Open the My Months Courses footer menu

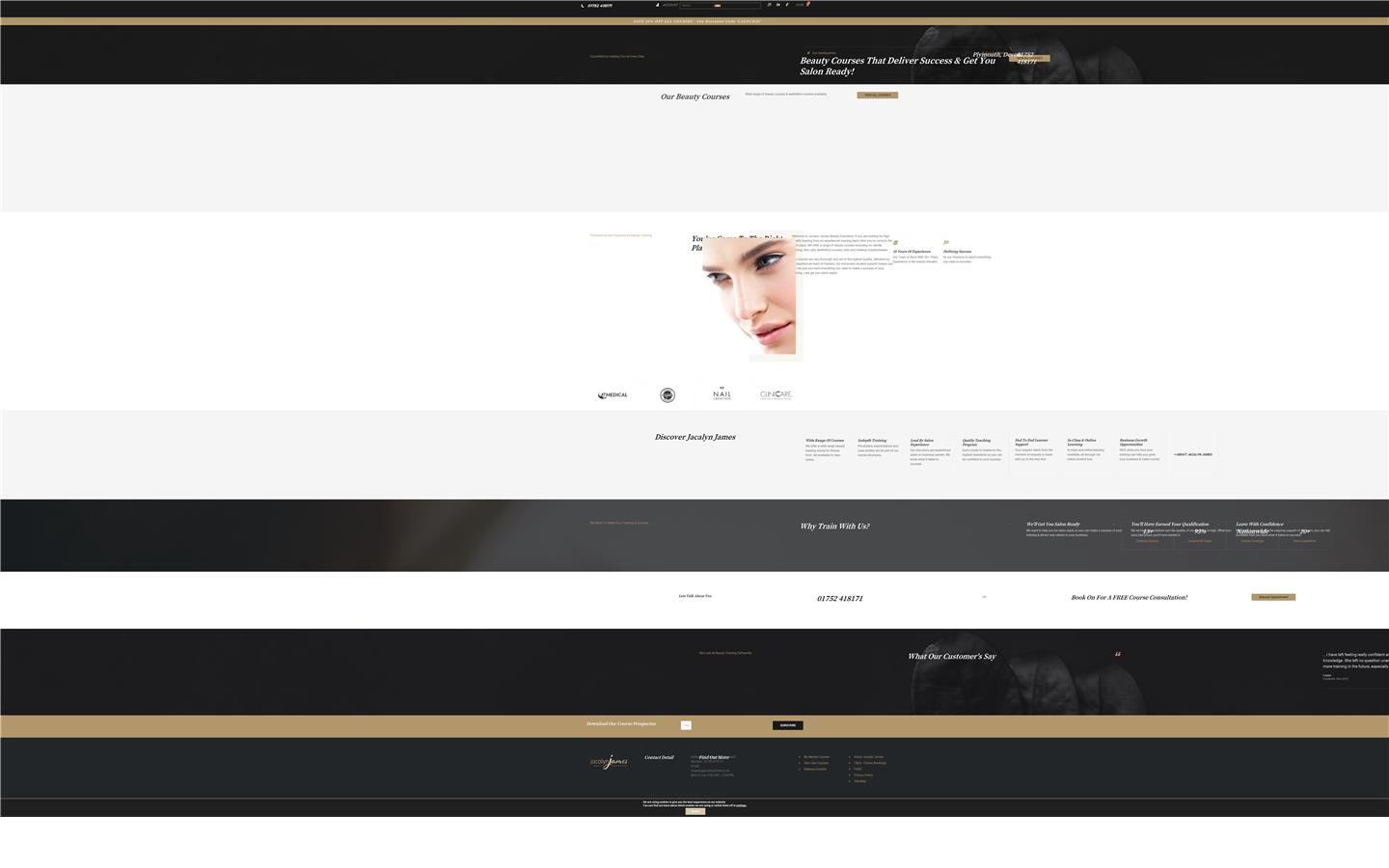(817, 757)
